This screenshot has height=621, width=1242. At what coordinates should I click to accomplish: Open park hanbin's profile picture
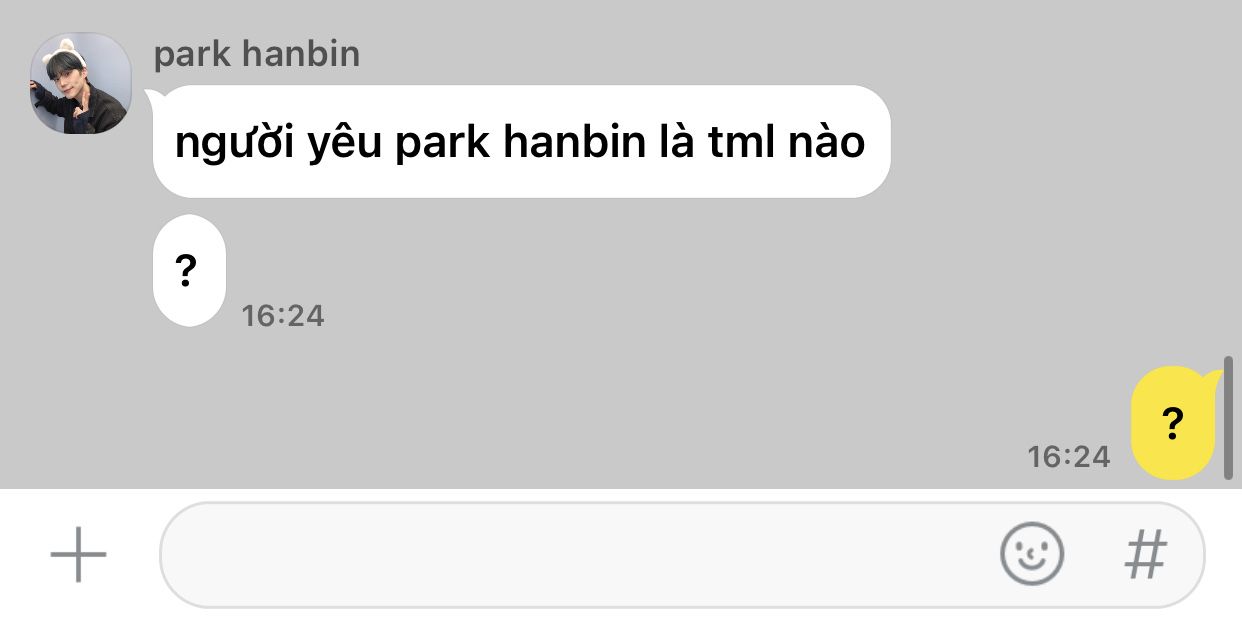pos(81,84)
